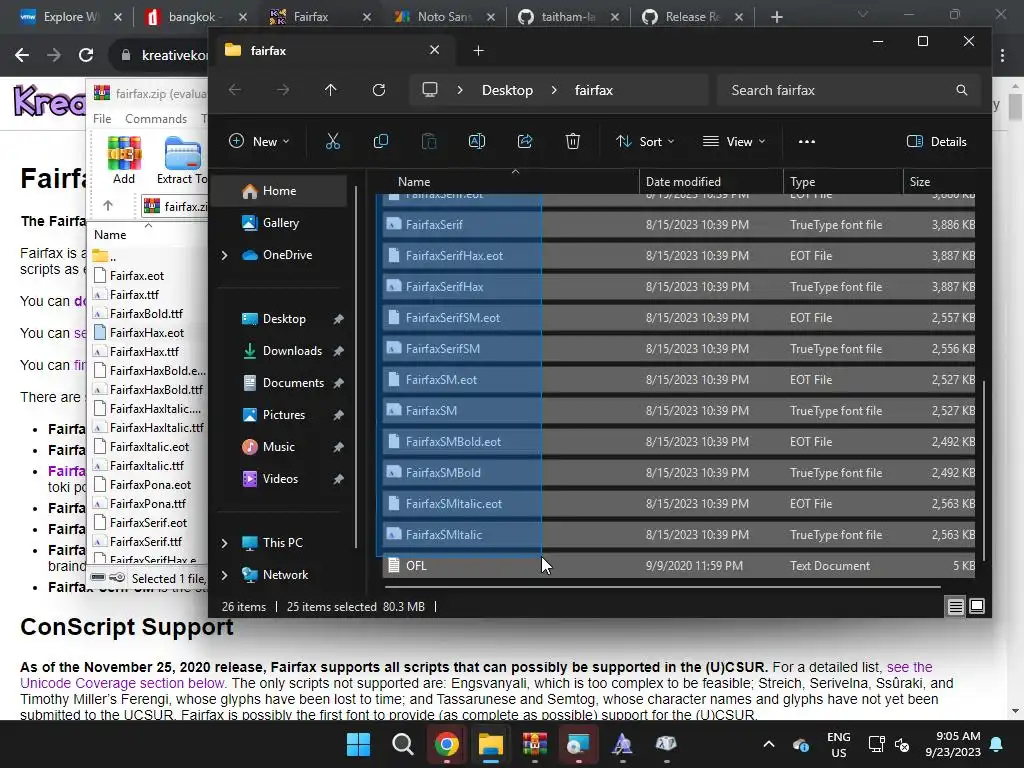
Task: Switch to the Release GitHub Chrome tab
Action: 691,16
